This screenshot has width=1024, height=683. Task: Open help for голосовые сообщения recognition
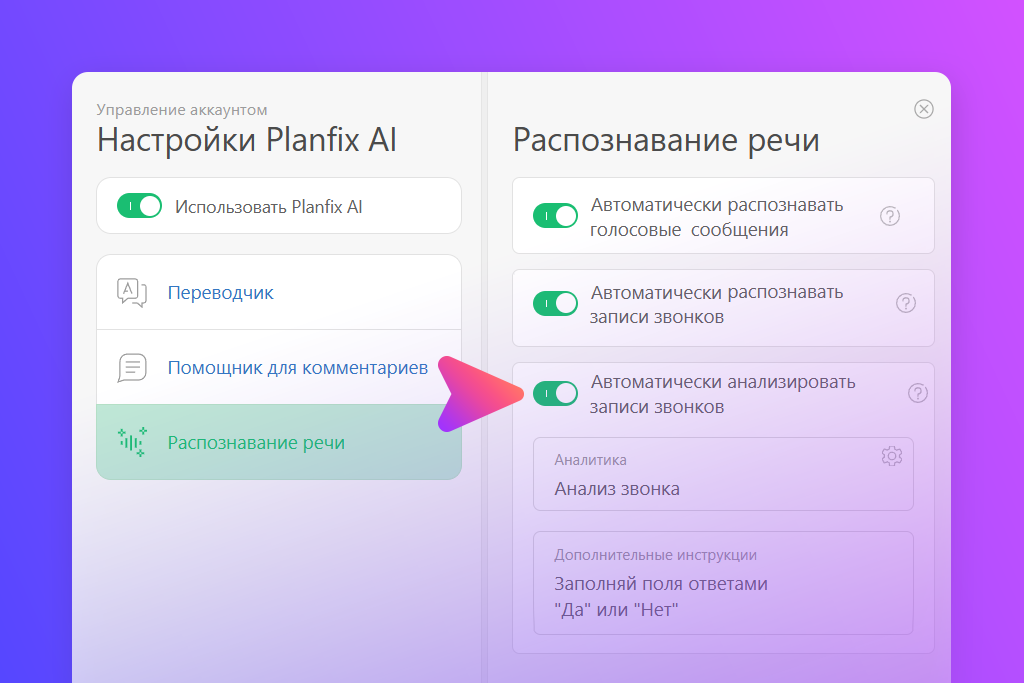pos(889,216)
